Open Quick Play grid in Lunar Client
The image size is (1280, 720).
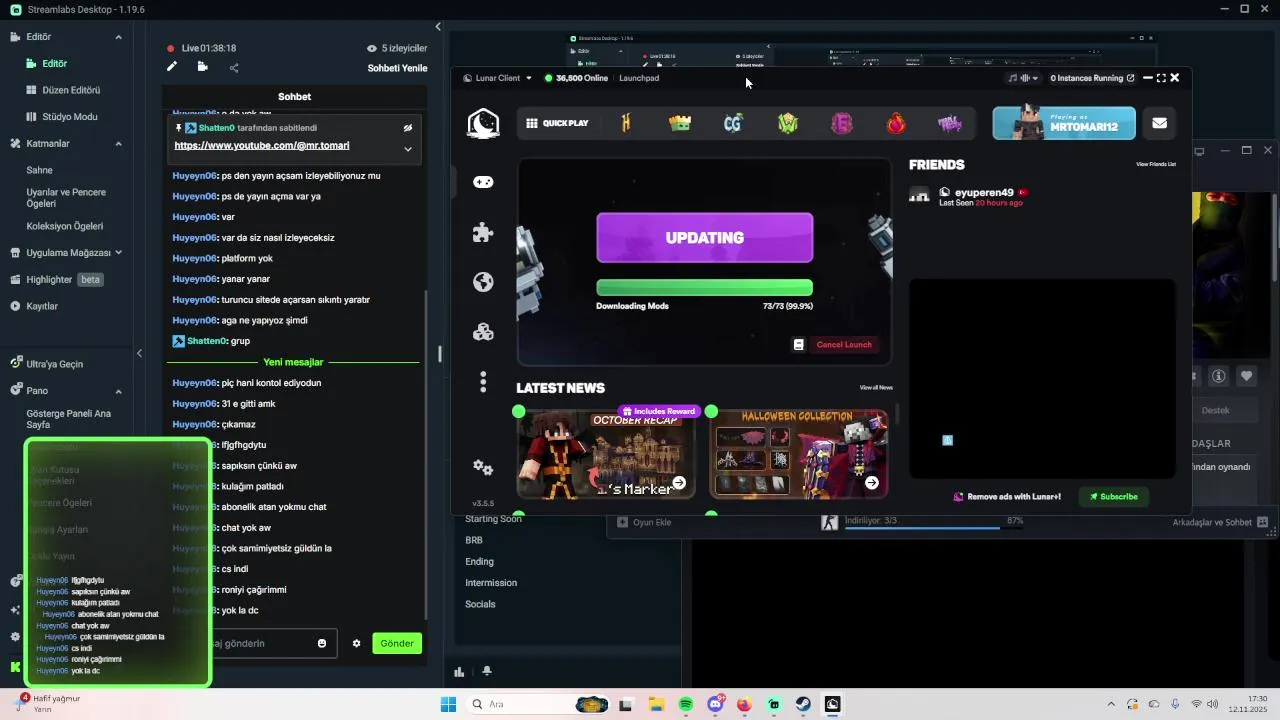pyautogui.click(x=558, y=123)
